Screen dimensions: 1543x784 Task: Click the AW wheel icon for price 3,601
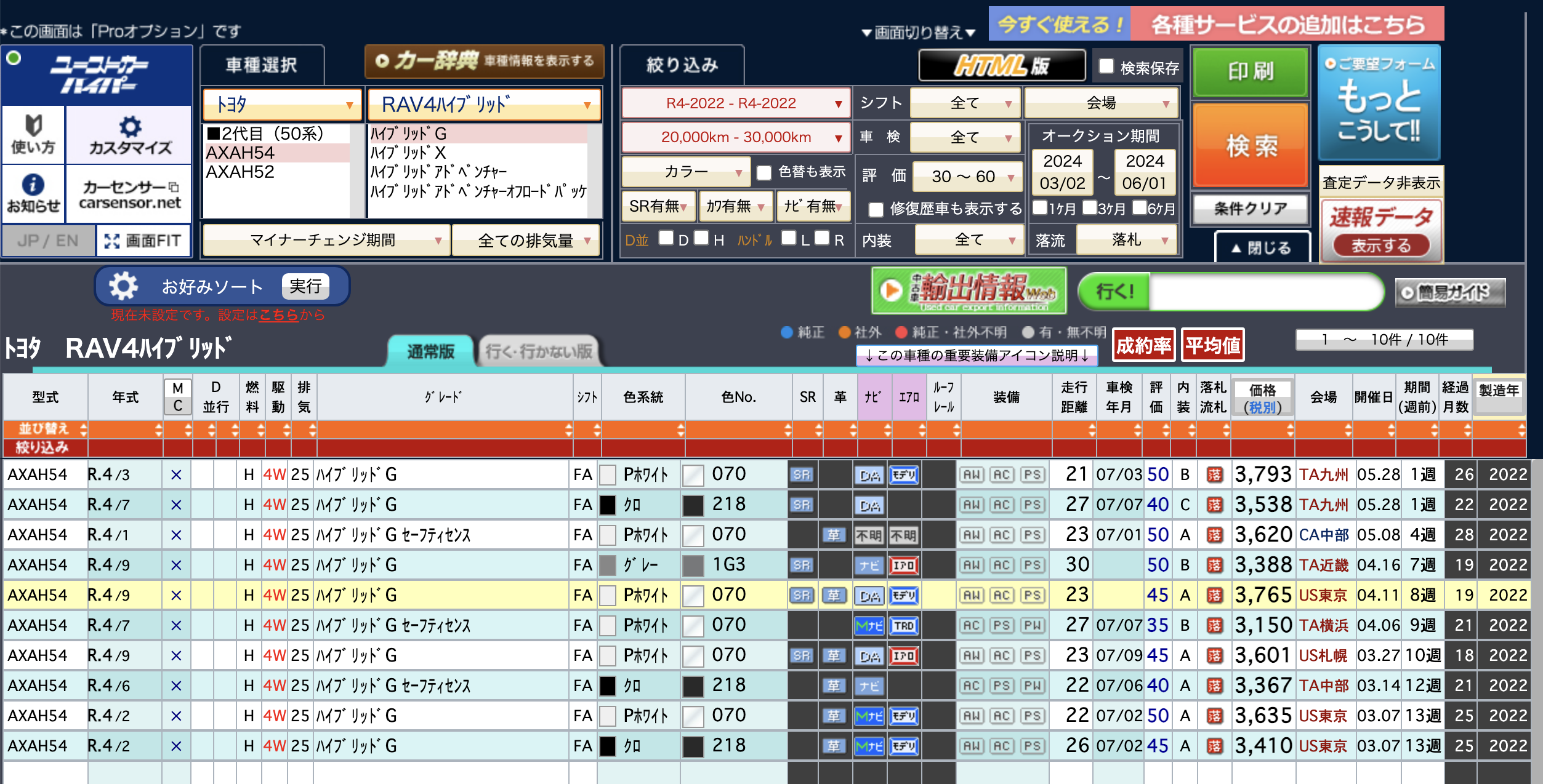[x=972, y=656]
